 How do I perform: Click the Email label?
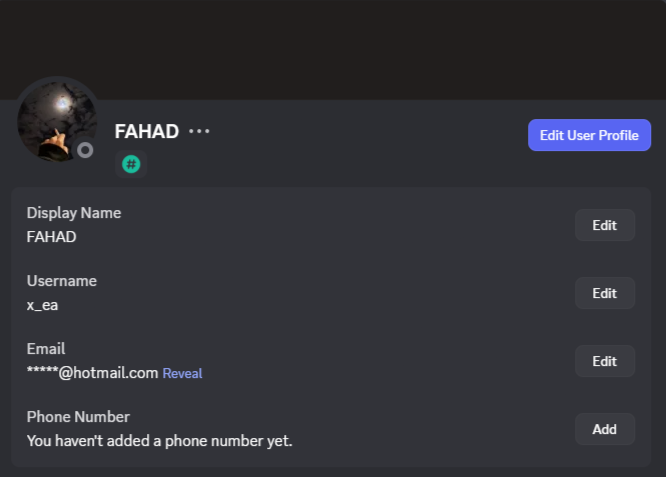click(46, 349)
